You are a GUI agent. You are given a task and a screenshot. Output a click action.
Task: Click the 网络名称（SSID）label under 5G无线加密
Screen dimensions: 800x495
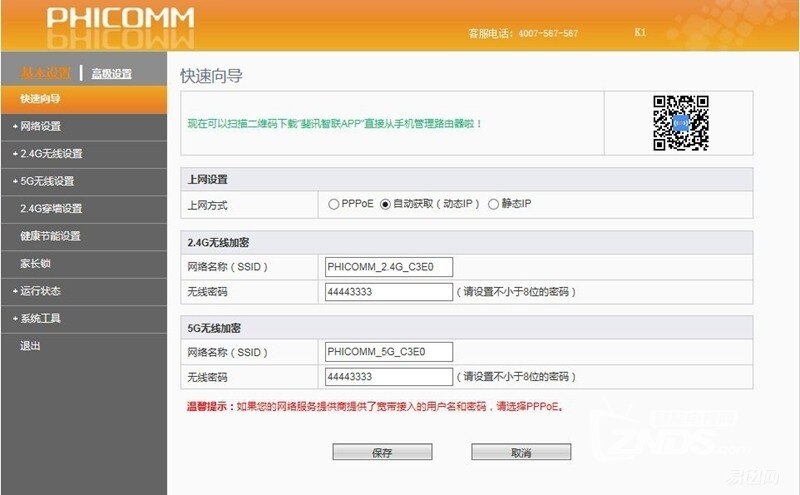(227, 352)
